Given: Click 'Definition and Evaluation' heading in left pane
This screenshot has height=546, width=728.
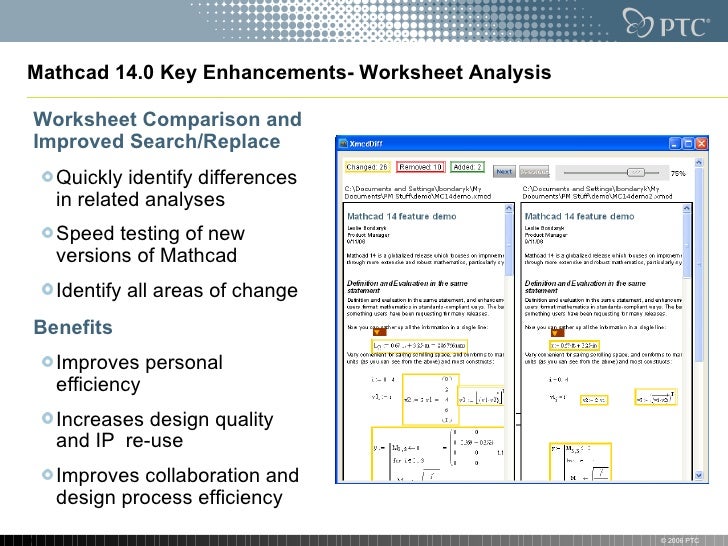Looking at the screenshot, I should tap(407, 286).
